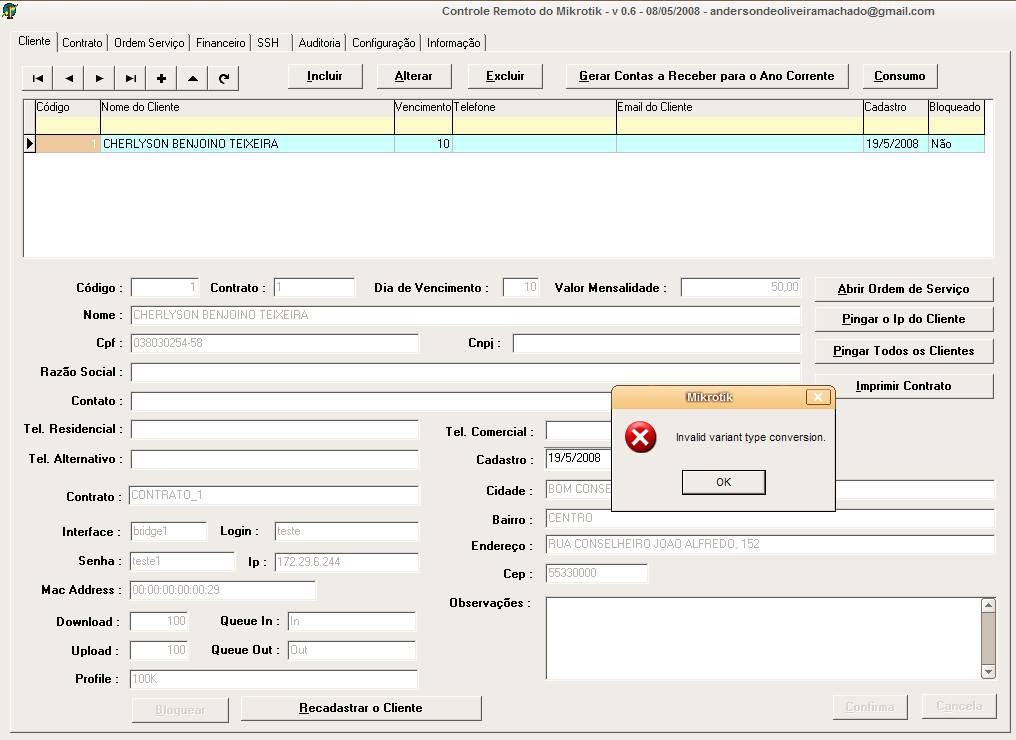Confirm error dialog with OK
This screenshot has height=740, width=1016.
point(724,482)
